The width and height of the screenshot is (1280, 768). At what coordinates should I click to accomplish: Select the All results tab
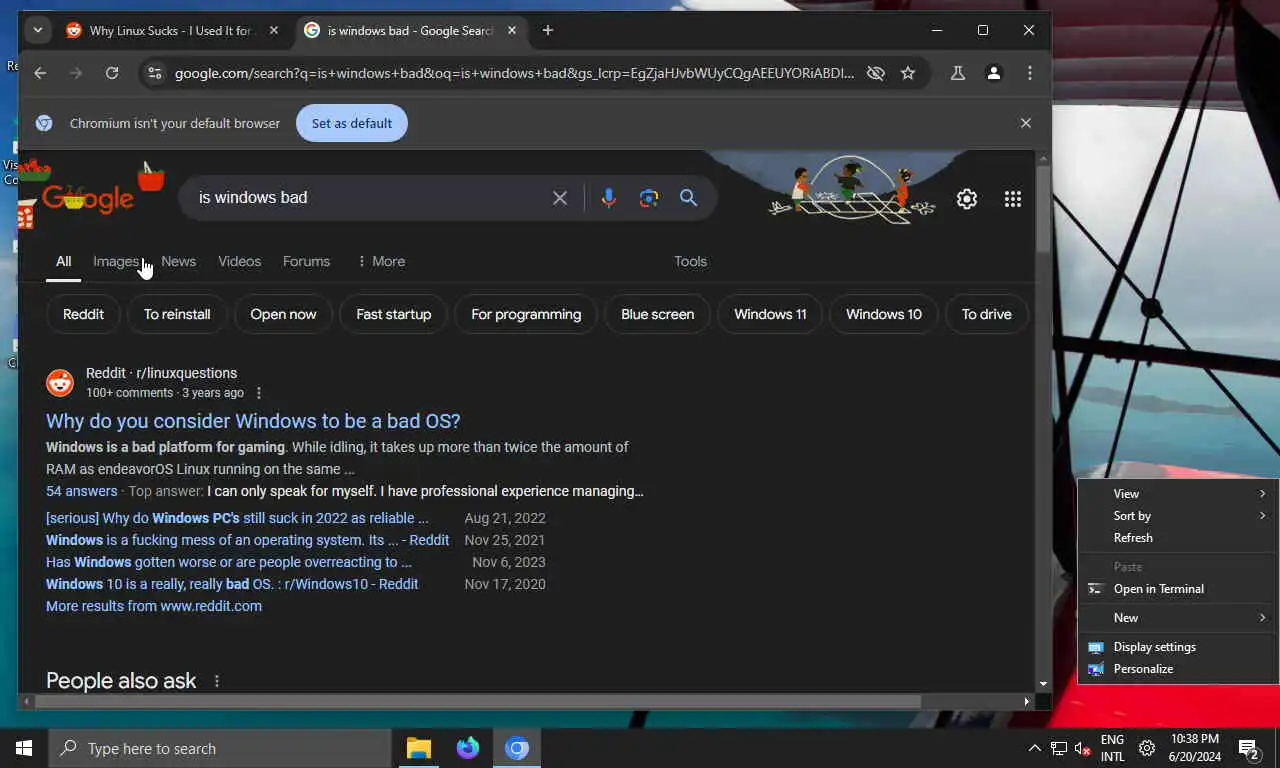(x=63, y=261)
